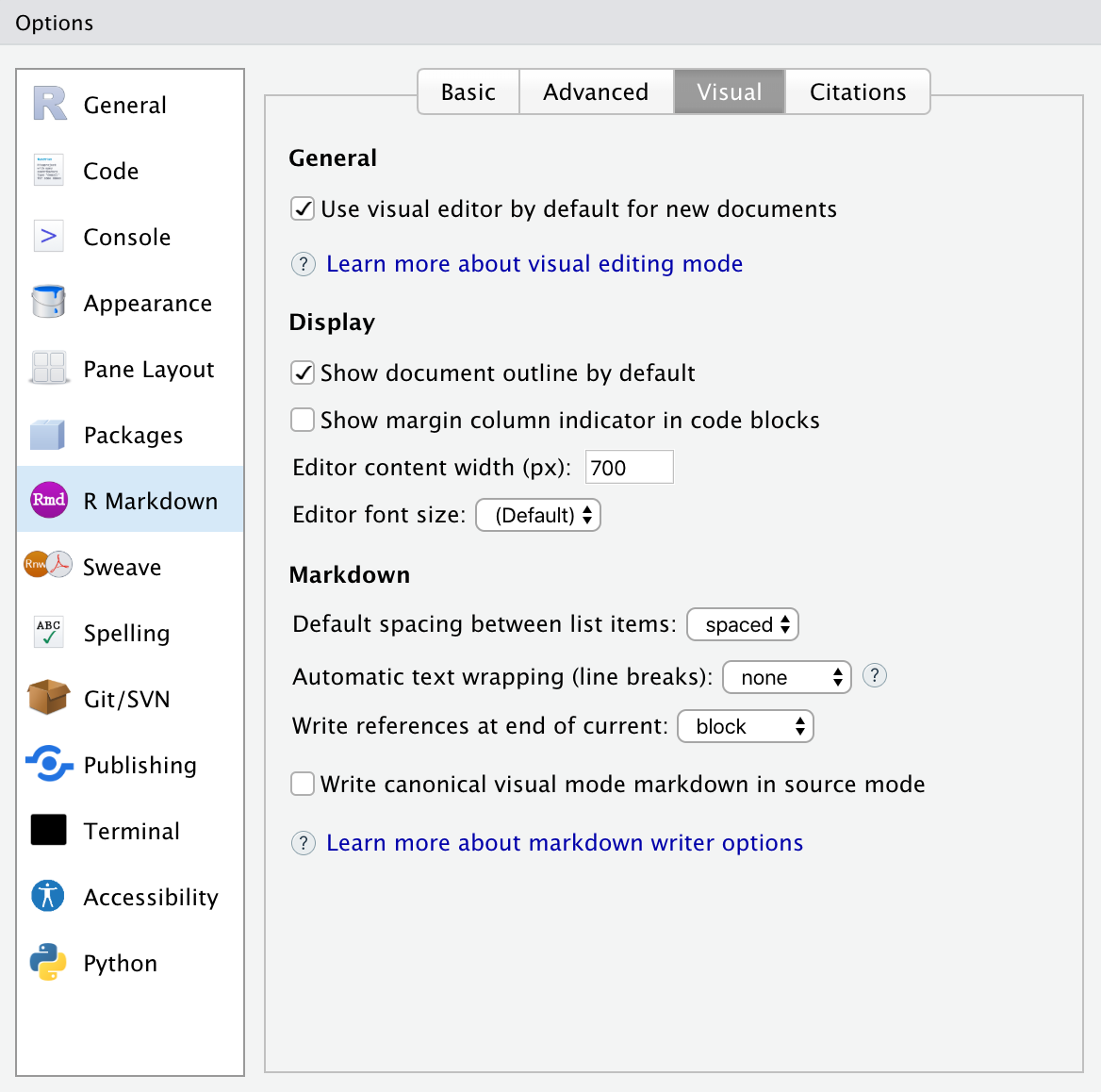Click 'Learn more about markdown writer options'
The width and height of the screenshot is (1101, 1092).
point(564,842)
